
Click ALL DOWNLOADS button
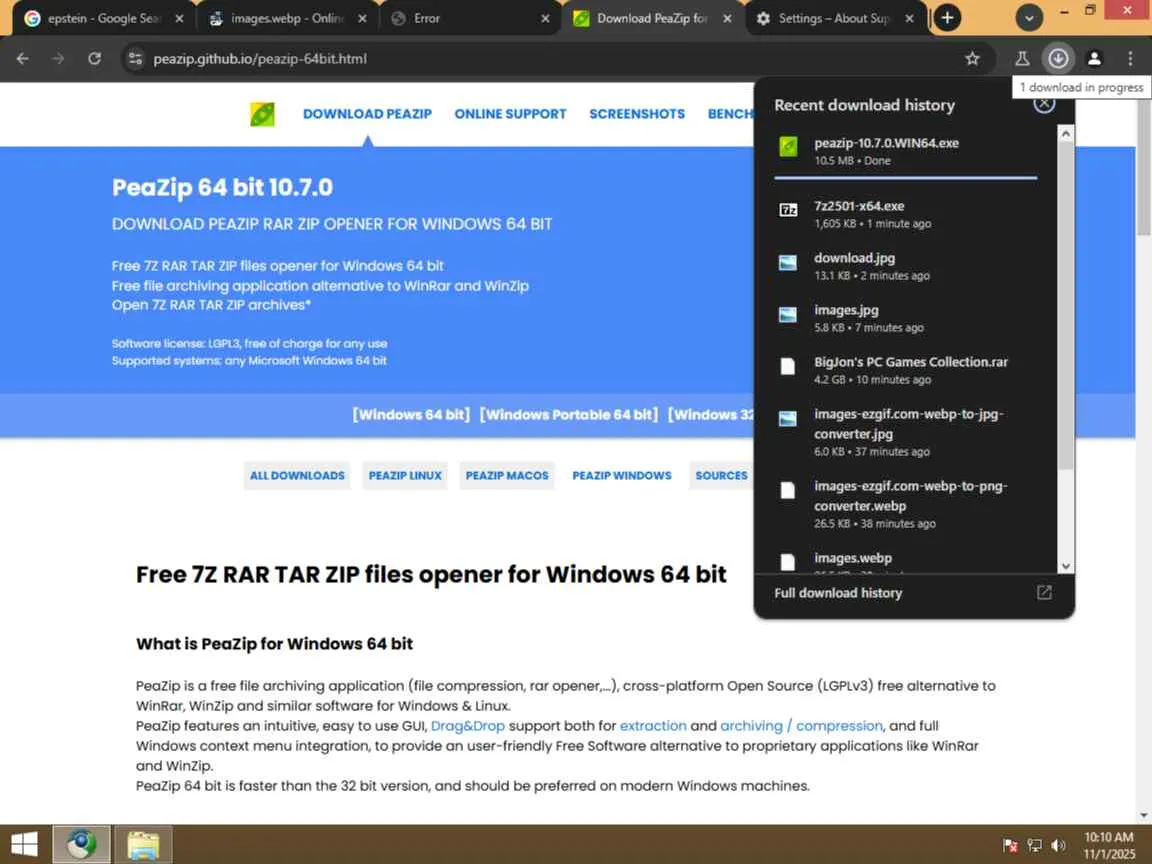[x=297, y=475]
